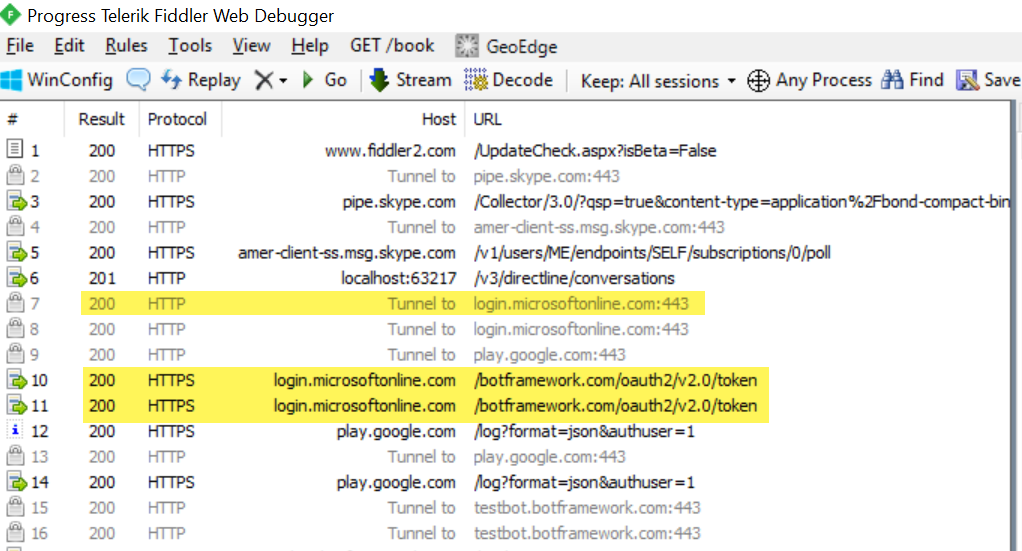Open the File menu
Viewport: 1022px width, 551px height.
(20, 46)
